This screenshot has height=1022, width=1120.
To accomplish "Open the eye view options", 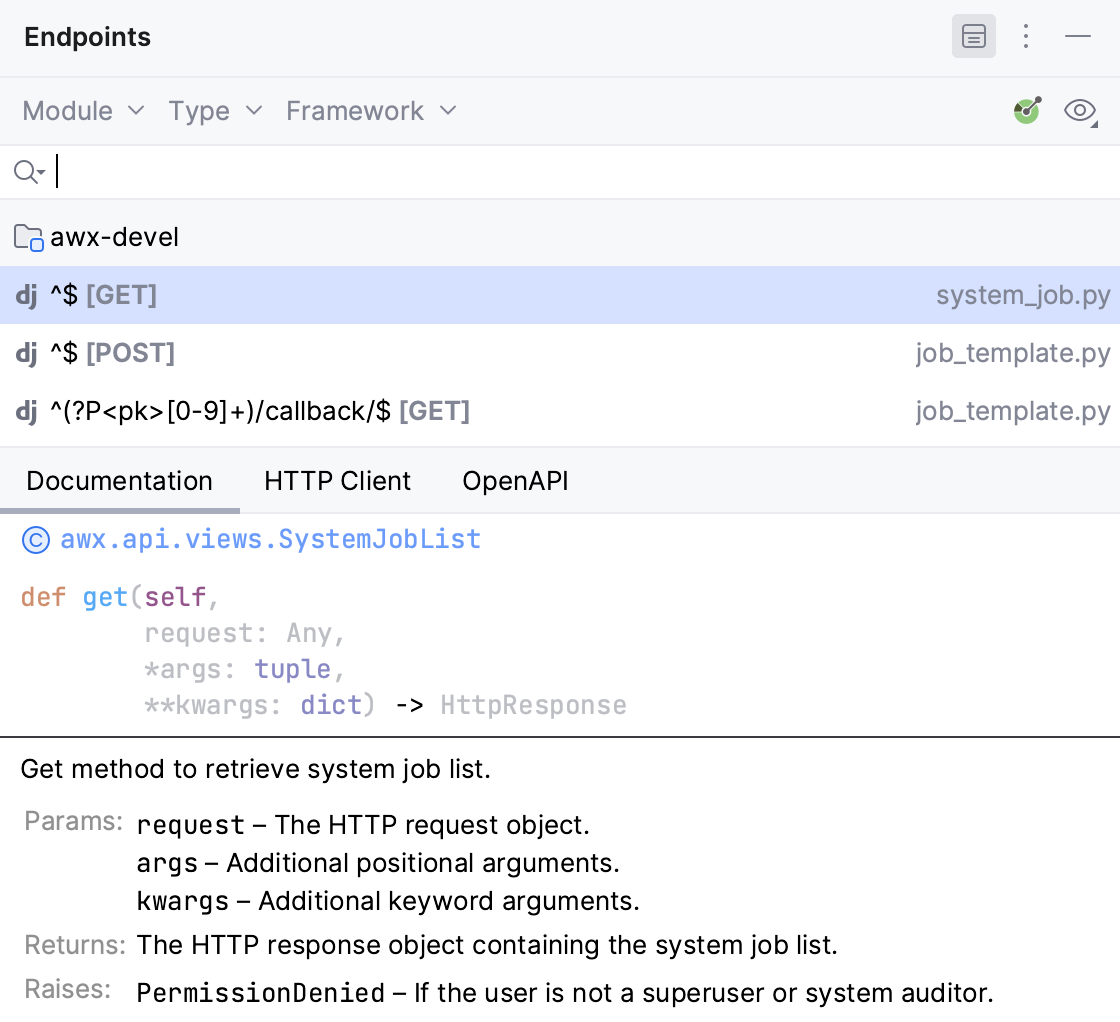I will point(1080,111).
